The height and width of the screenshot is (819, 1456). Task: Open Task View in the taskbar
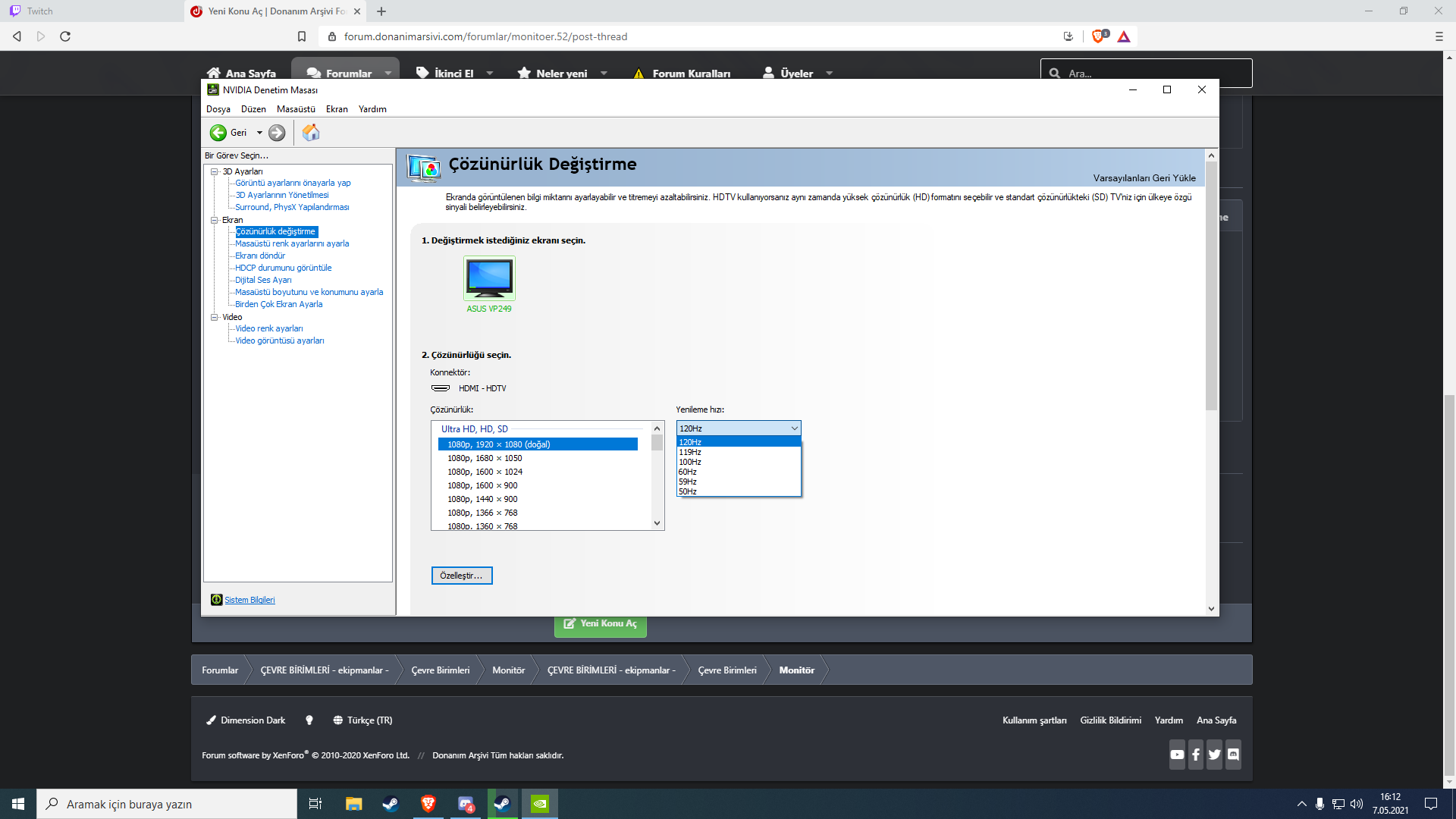(315, 804)
